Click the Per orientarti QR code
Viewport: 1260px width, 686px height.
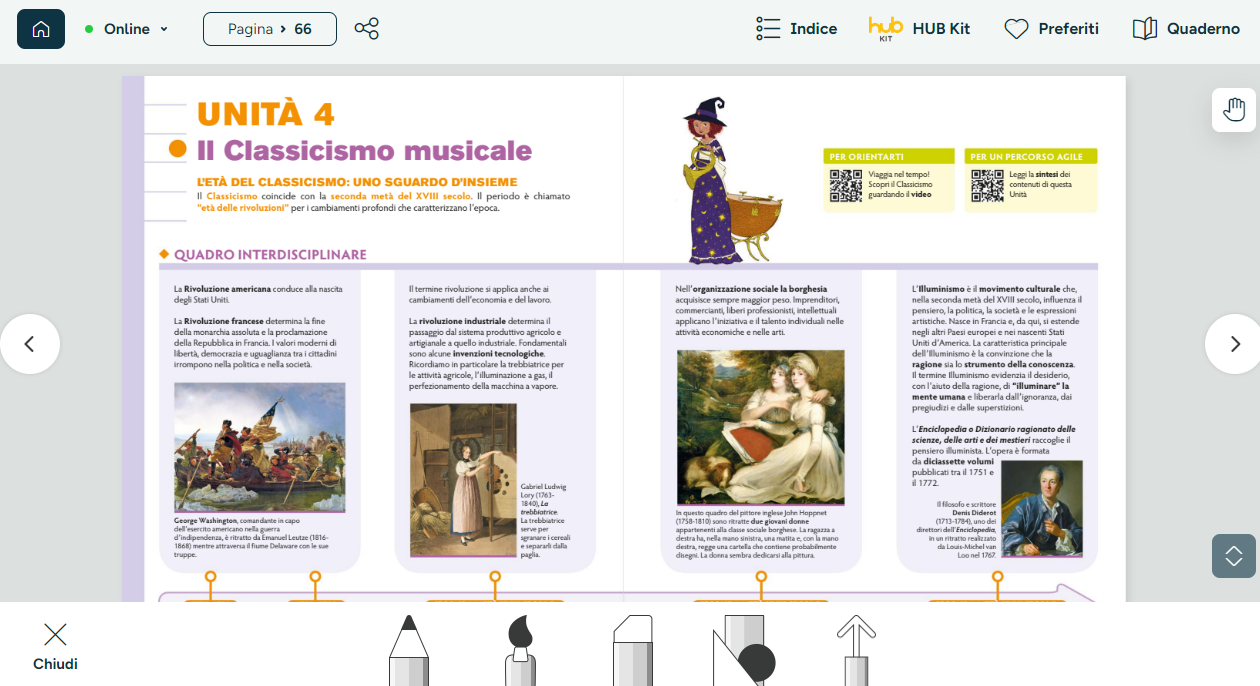coord(845,186)
